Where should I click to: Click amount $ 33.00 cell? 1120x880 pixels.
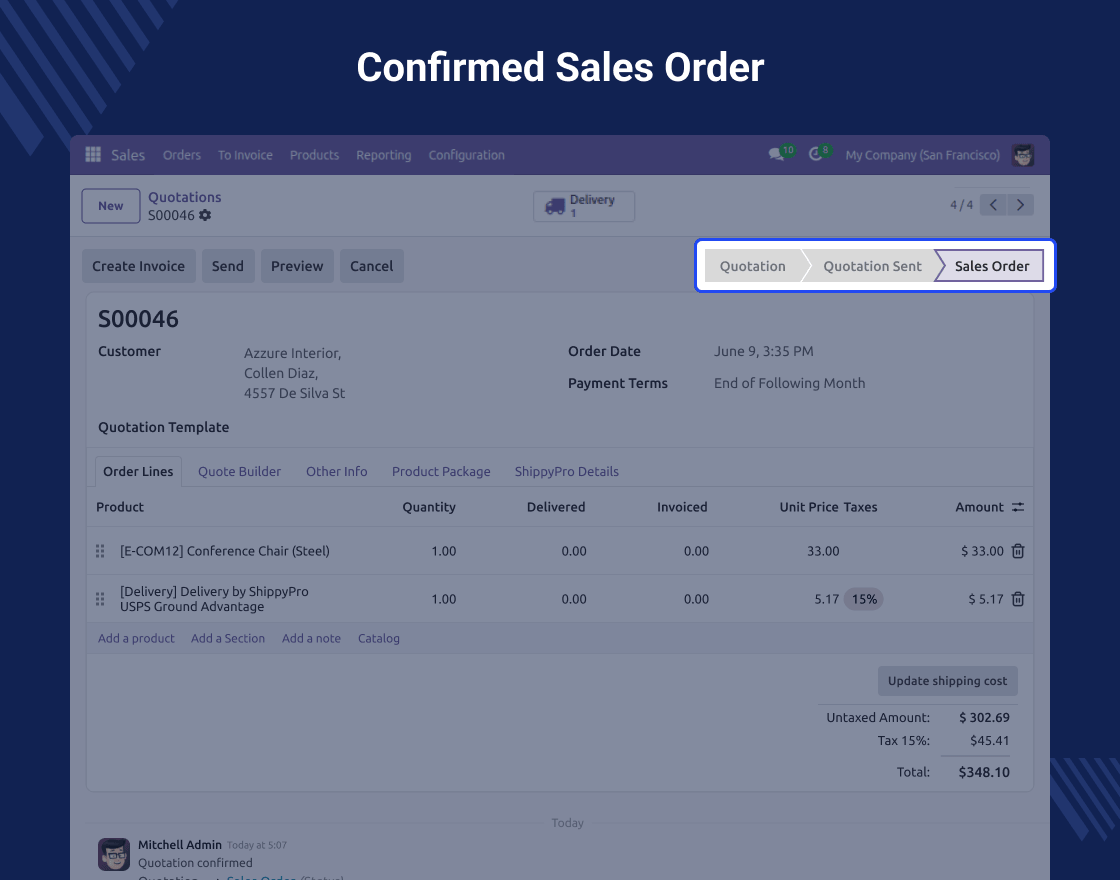[x=982, y=551]
